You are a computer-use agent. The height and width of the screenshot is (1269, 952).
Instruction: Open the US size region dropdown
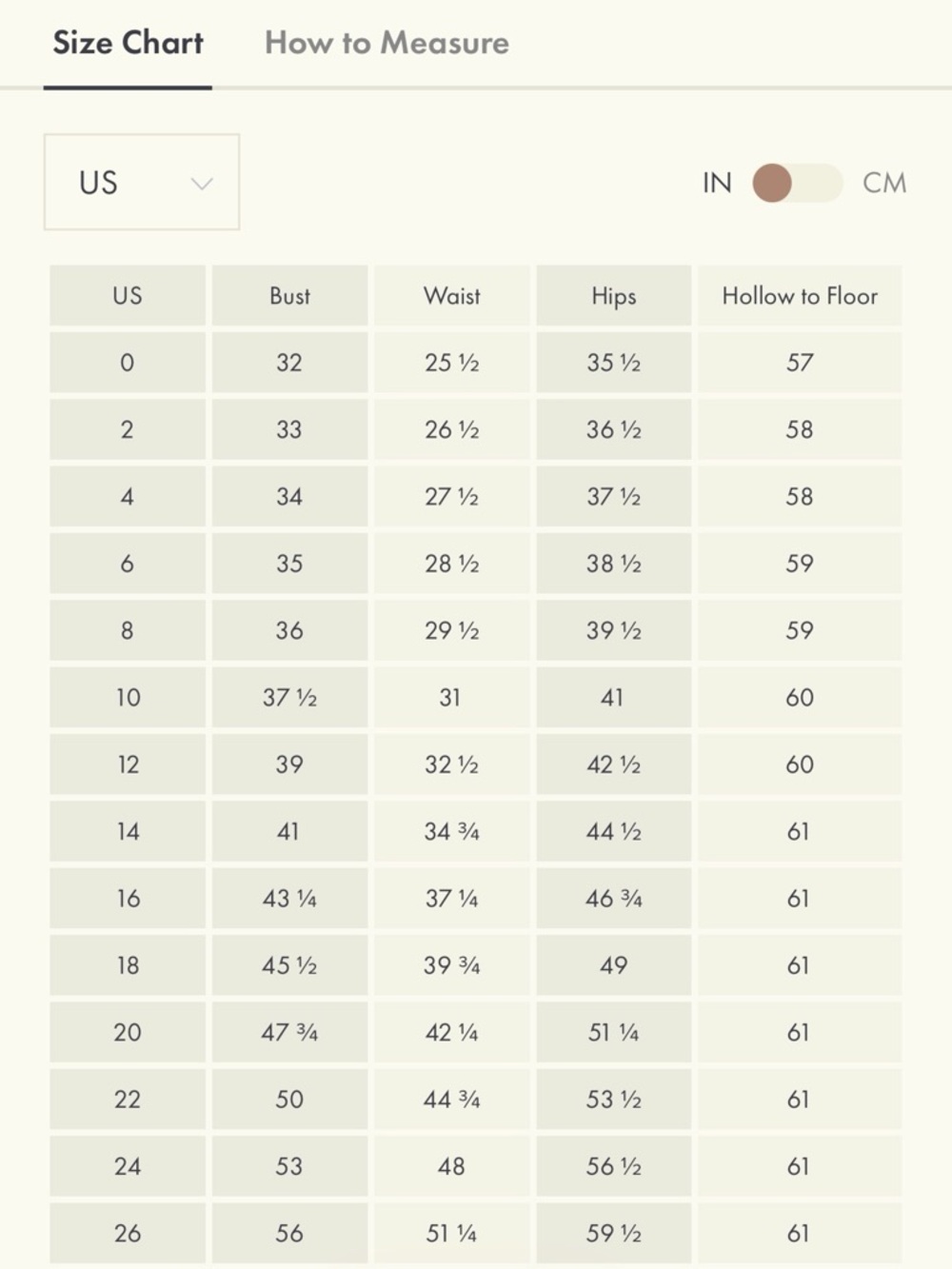coord(142,182)
